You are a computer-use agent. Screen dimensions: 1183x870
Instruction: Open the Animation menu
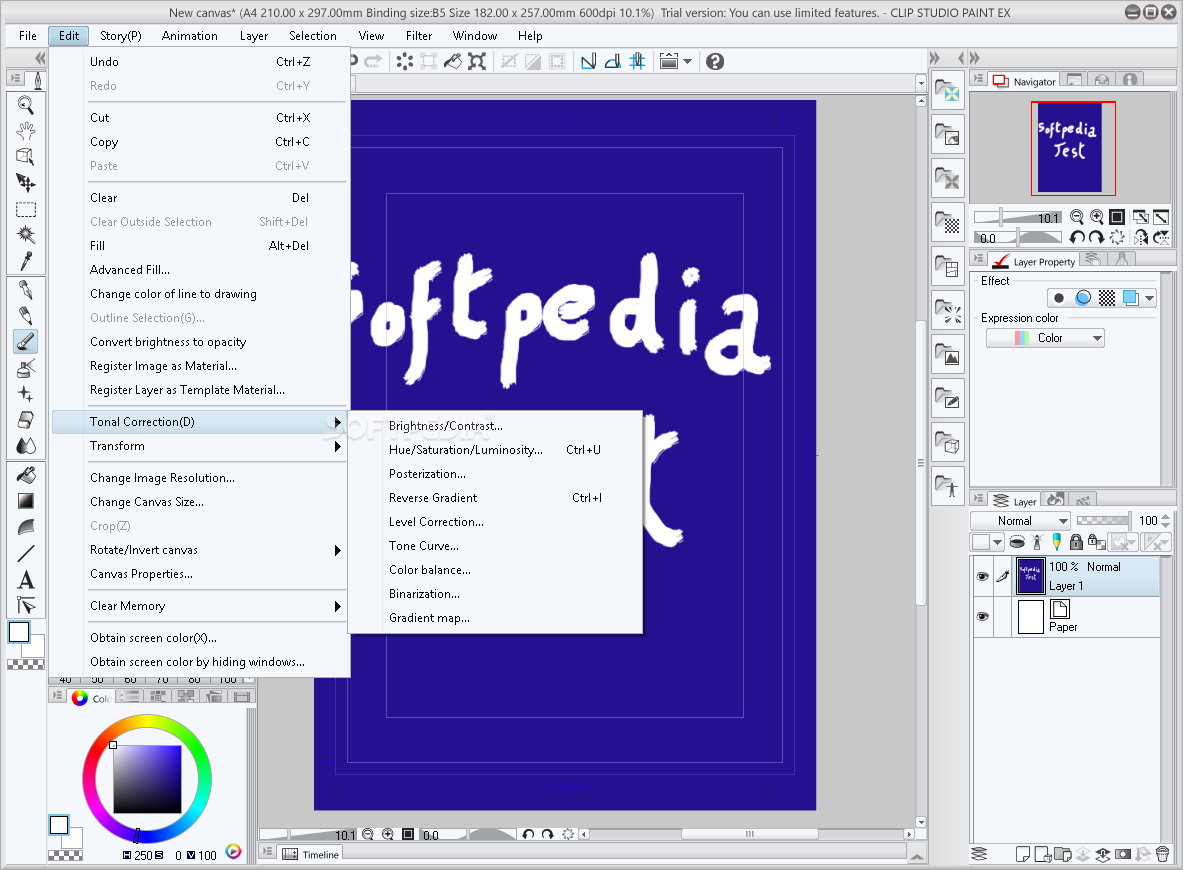coord(189,35)
